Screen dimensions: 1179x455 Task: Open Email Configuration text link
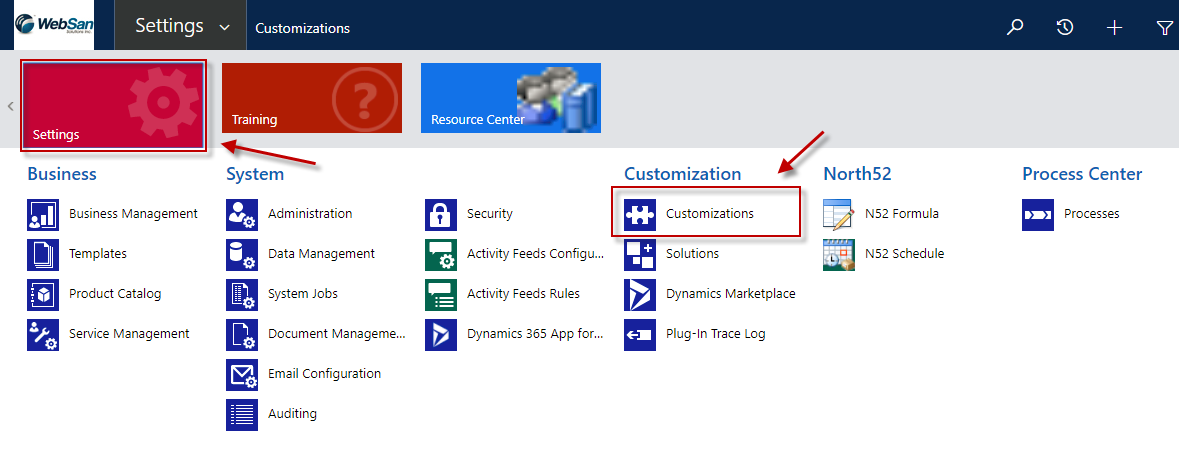(324, 373)
